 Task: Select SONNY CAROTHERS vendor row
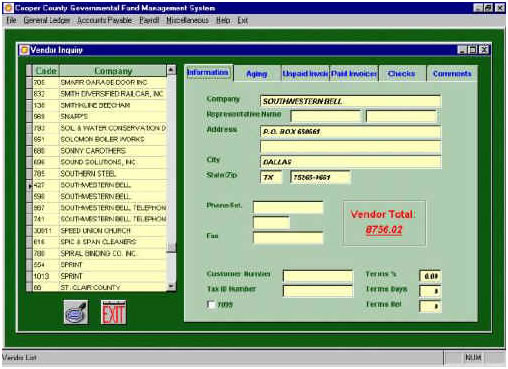click(99, 151)
